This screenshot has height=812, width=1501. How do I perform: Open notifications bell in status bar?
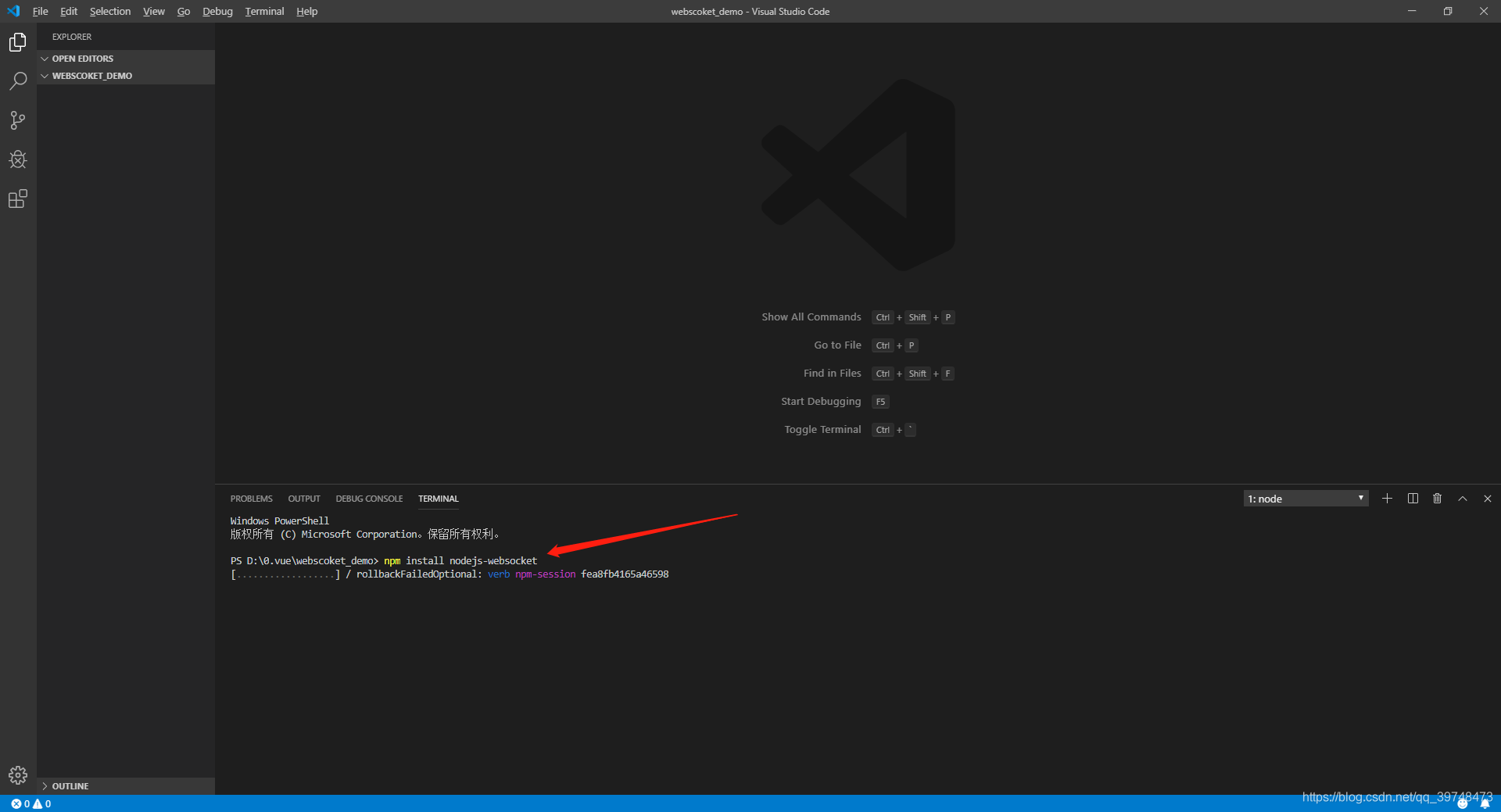[1485, 803]
